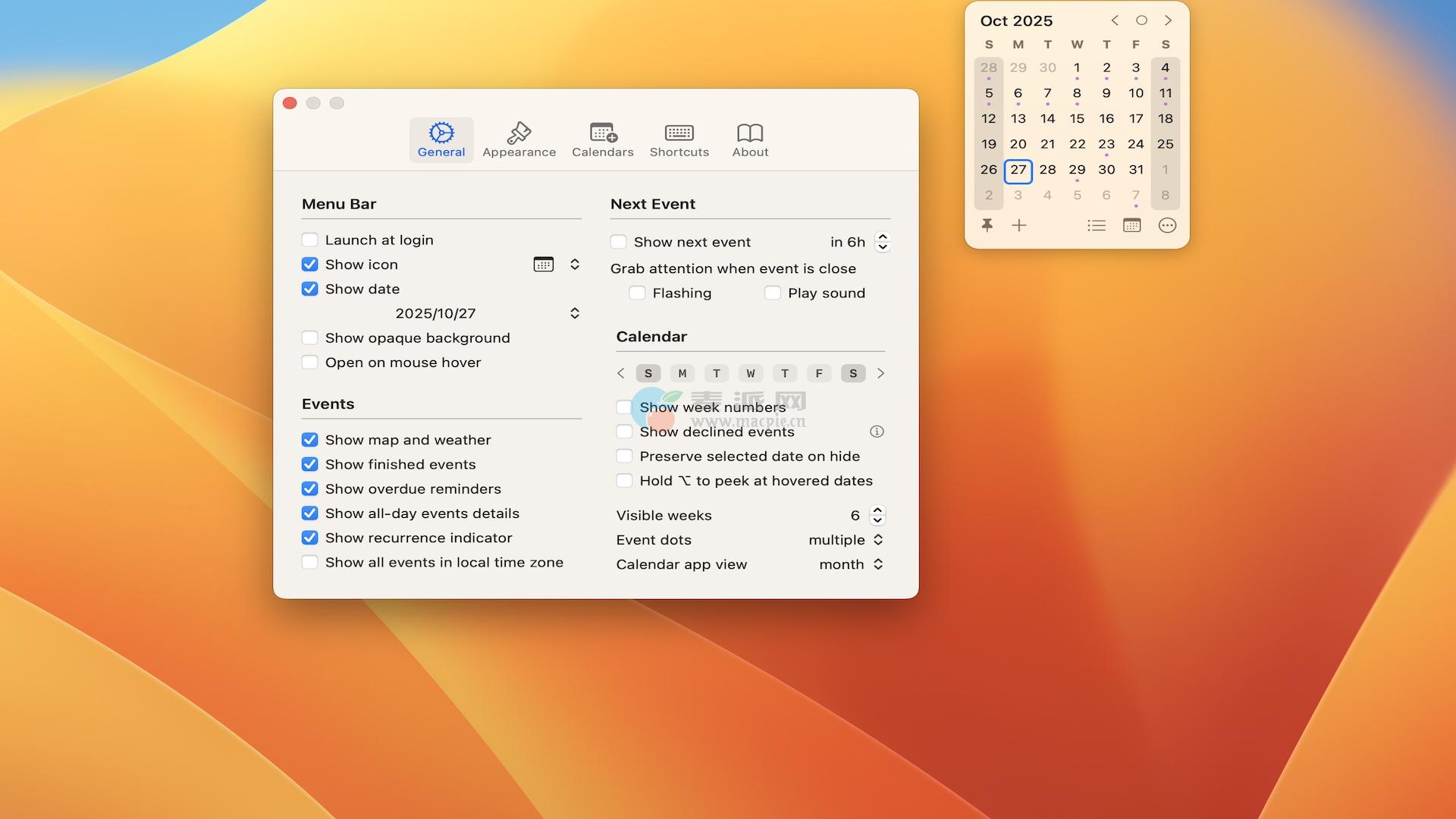Click info icon beside Show declined events
This screenshot has width=1456, height=819.
pos(877,431)
